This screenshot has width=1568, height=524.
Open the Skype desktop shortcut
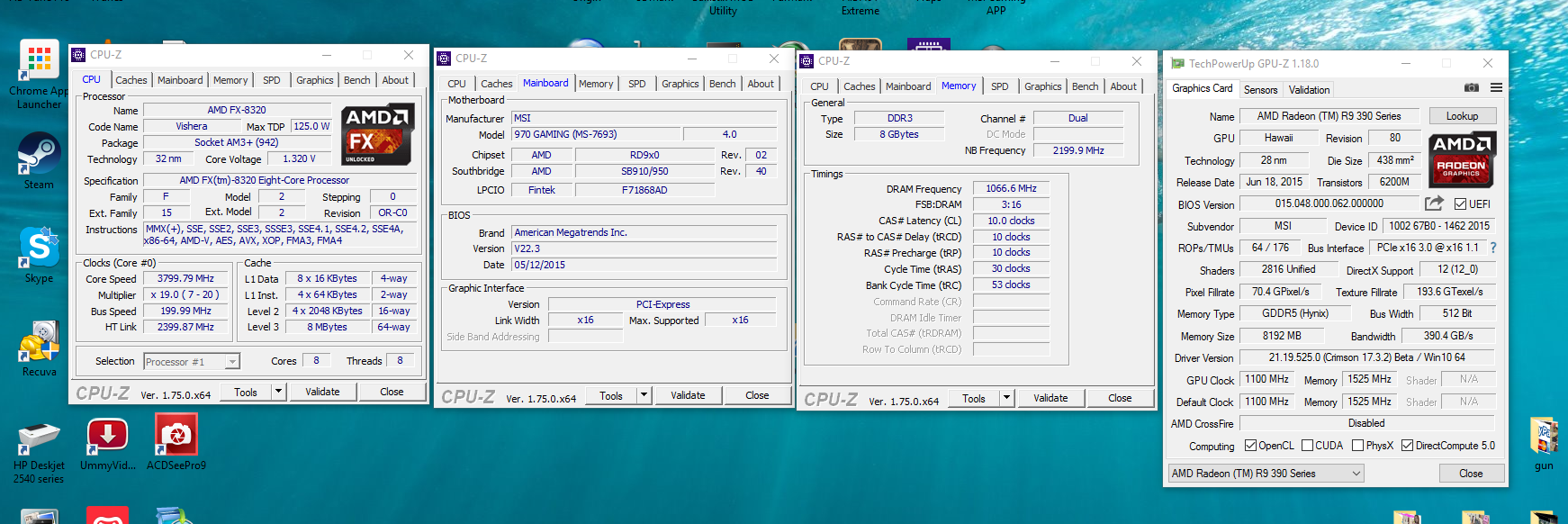click(x=39, y=255)
